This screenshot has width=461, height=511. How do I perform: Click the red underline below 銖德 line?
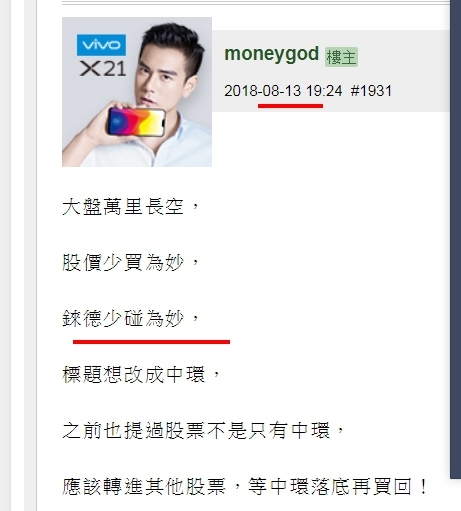(x=151, y=342)
